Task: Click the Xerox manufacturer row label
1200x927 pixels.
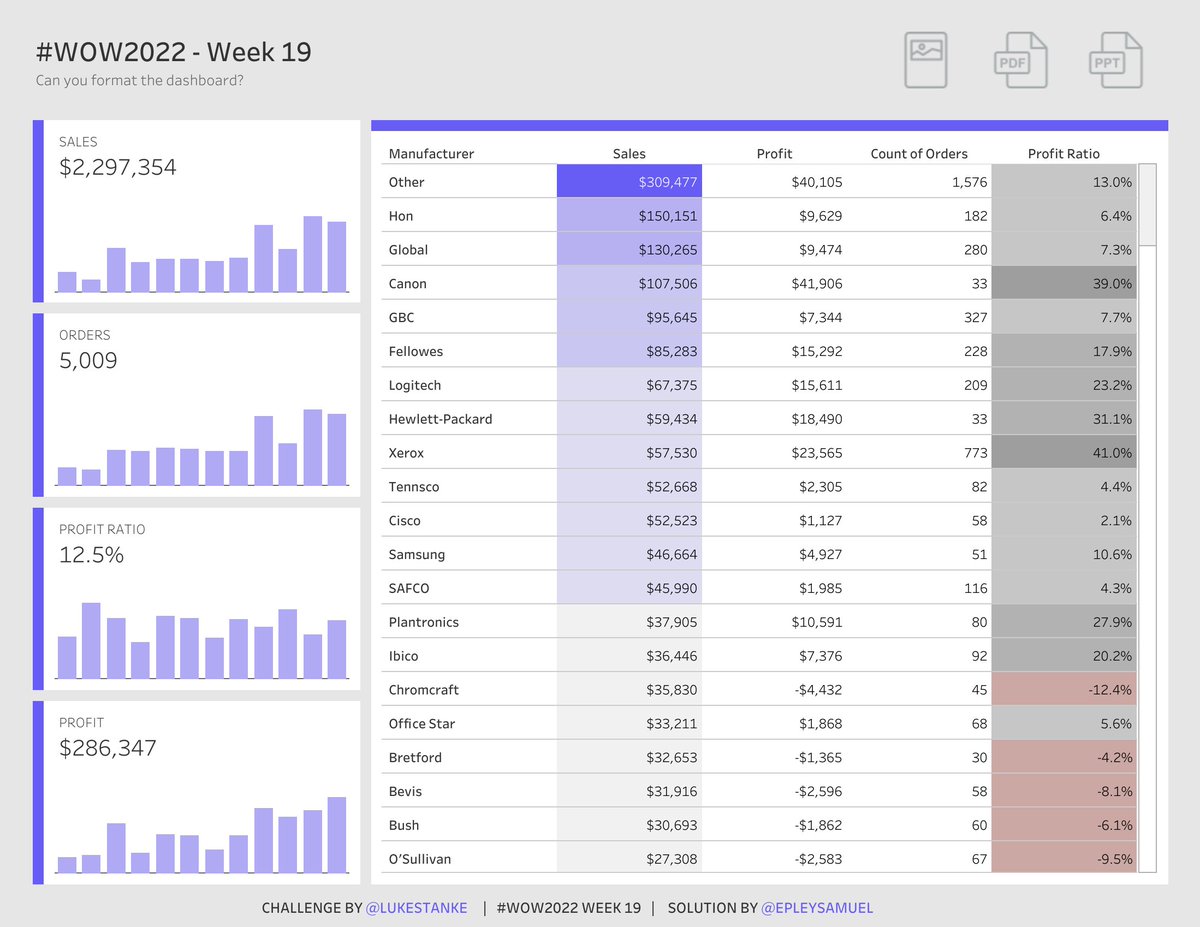Action: 406,453
